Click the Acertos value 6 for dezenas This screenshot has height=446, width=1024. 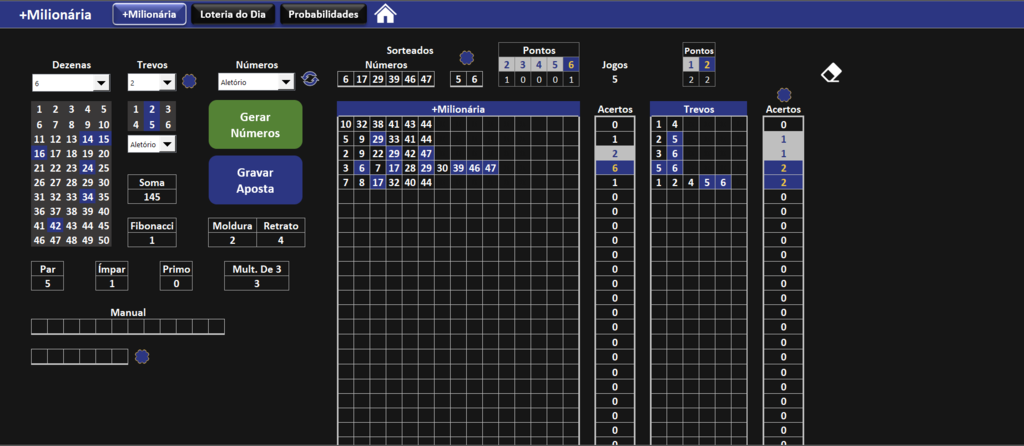(615, 168)
